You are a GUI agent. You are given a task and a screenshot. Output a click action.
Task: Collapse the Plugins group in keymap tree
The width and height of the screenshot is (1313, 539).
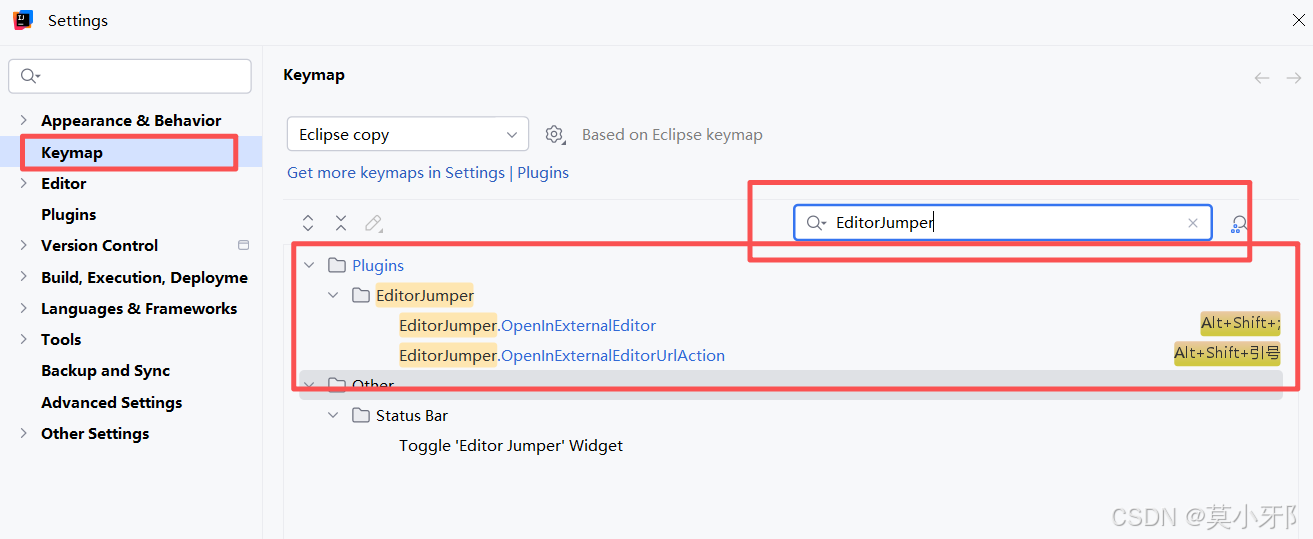[309, 265]
